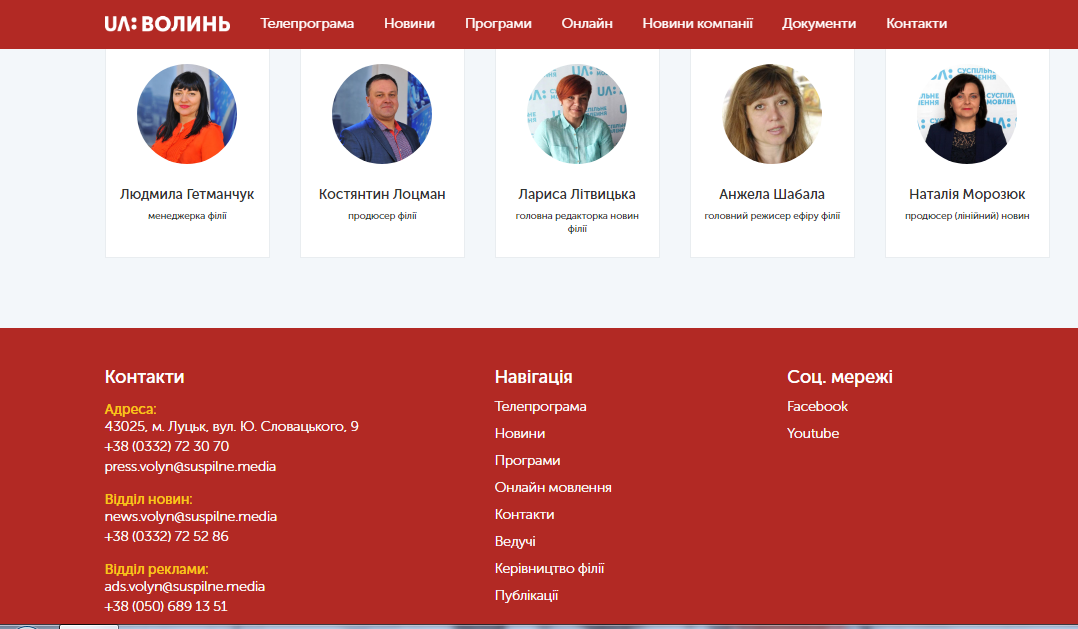Screen dimensions: 1078x629
Task: Open Контакти in the header menu
Action: (x=916, y=23)
